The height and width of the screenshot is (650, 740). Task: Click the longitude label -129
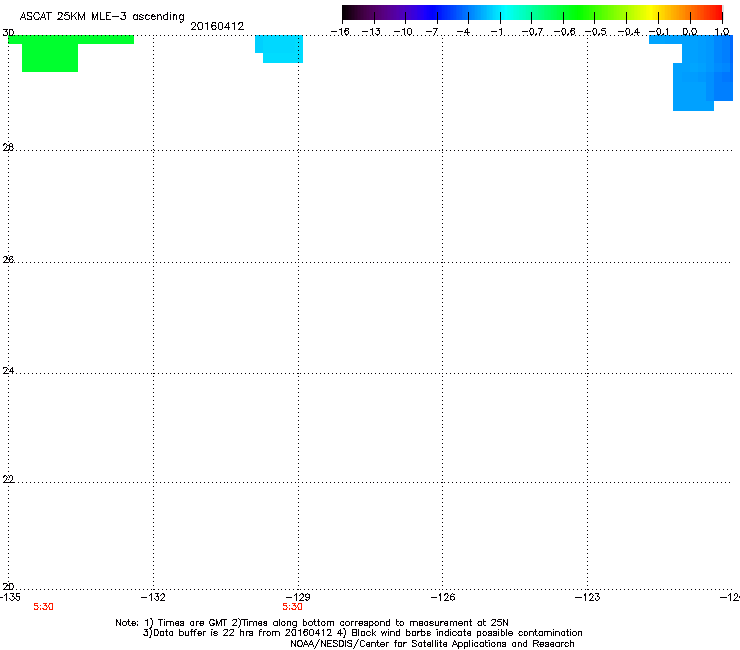(298, 597)
